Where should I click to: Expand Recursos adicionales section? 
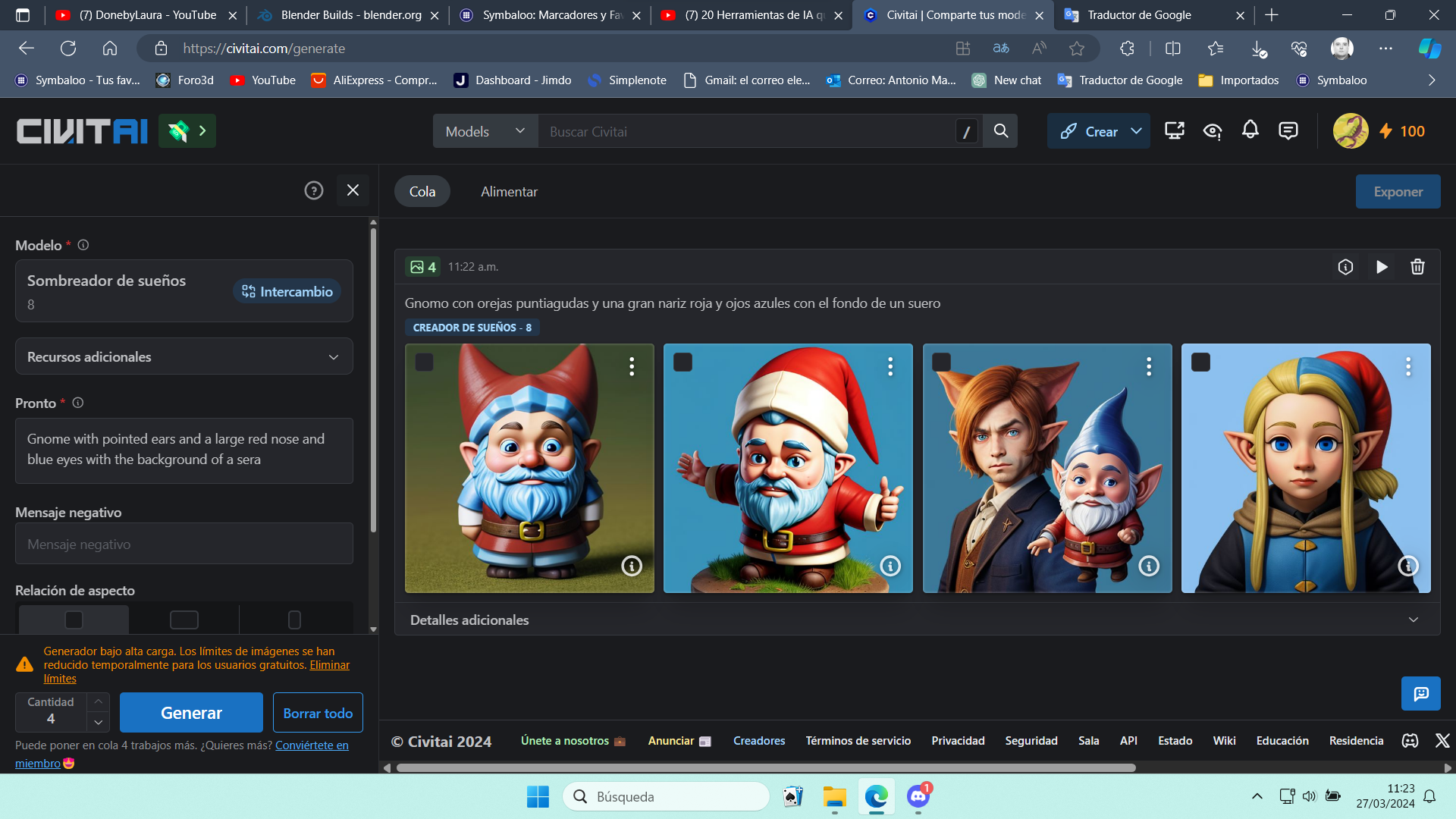[x=184, y=357]
